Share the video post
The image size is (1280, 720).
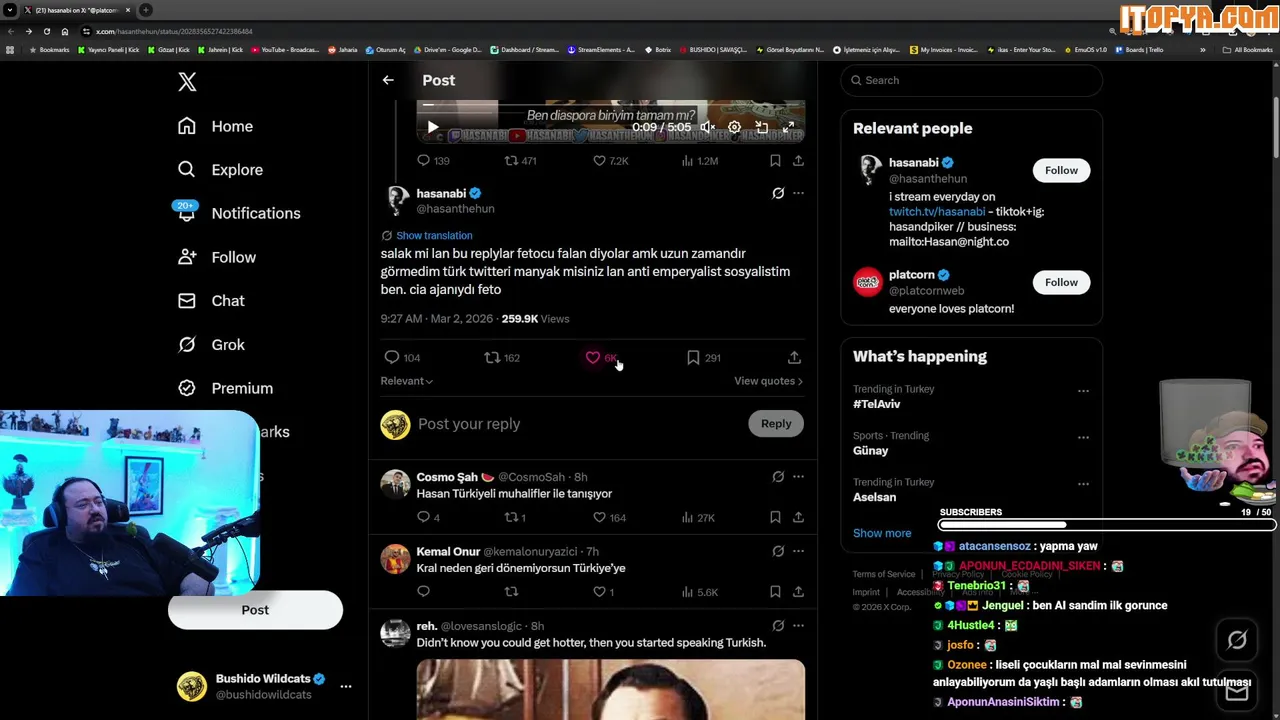click(798, 160)
